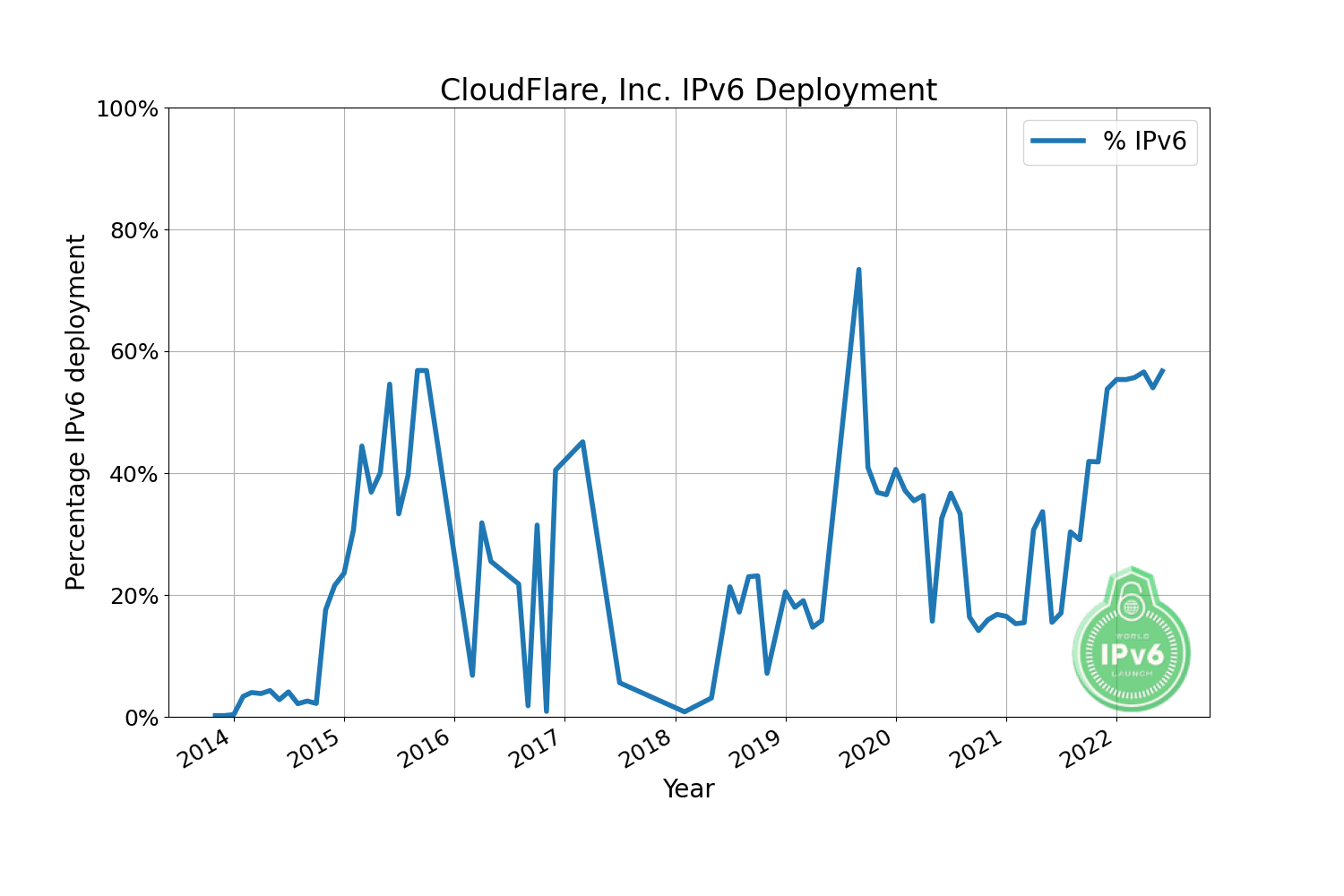This screenshot has width=1344, height=896.
Task: Click the highest peak of the line
Action: (858, 270)
